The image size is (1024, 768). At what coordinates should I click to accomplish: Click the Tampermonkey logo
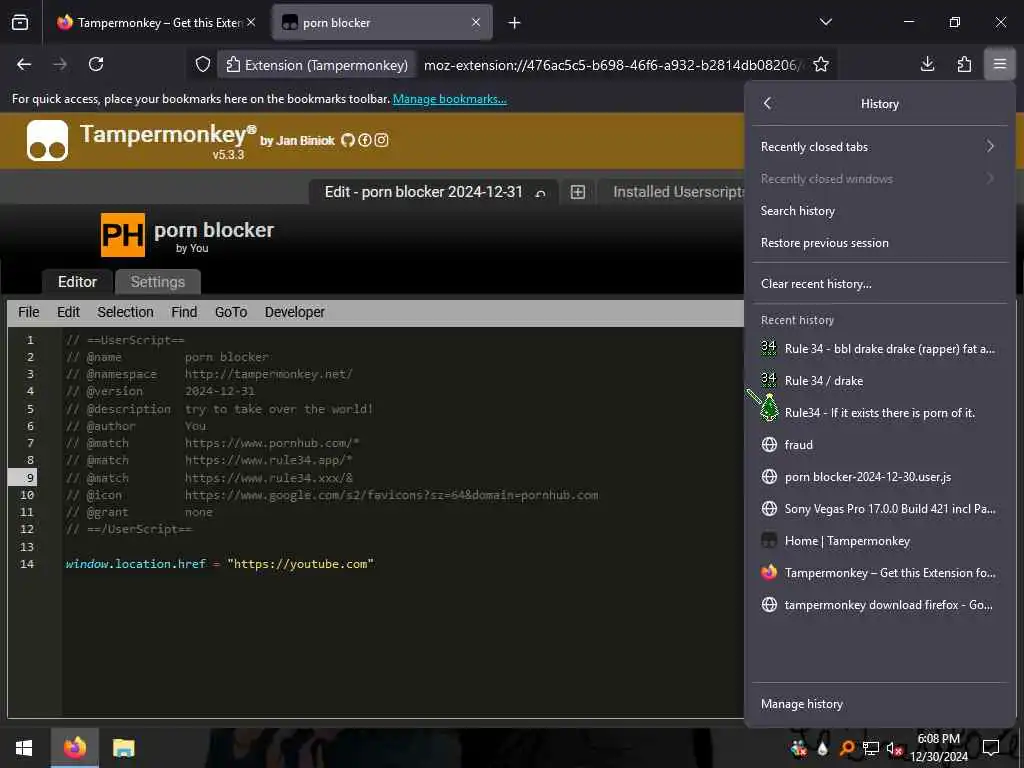coord(47,140)
